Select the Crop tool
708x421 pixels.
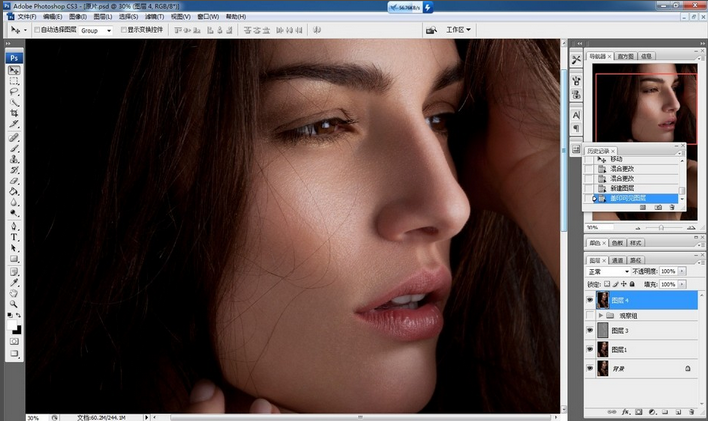pos(14,113)
